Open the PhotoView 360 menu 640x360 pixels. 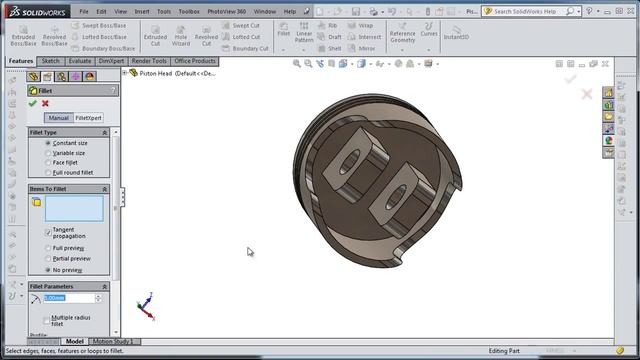click(x=227, y=11)
